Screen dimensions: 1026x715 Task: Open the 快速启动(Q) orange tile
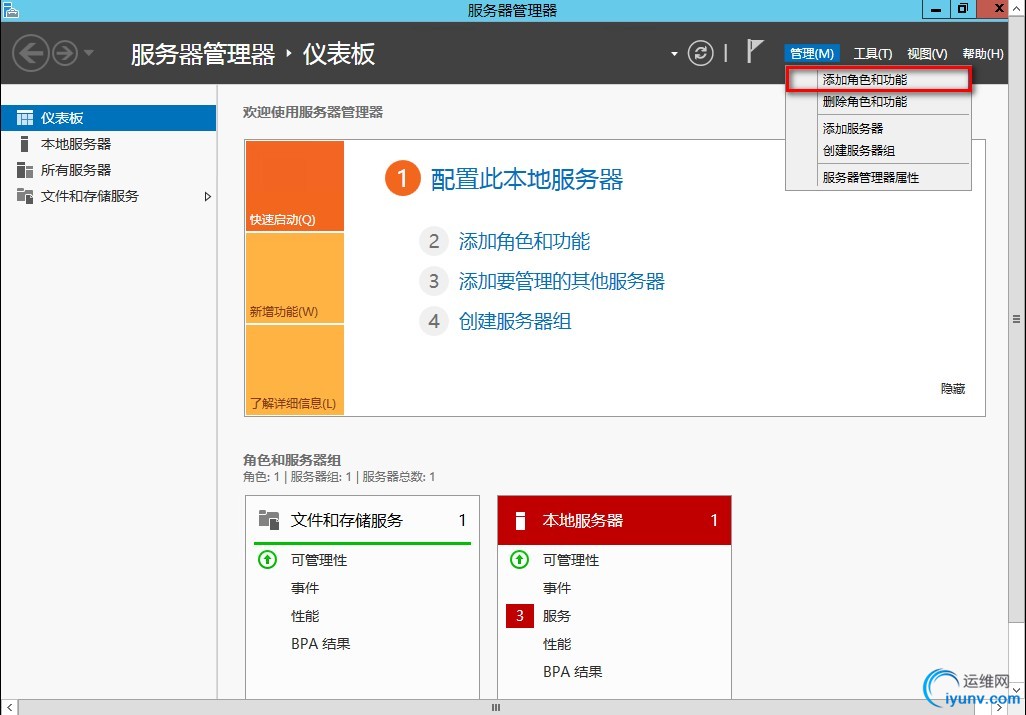tap(294, 186)
